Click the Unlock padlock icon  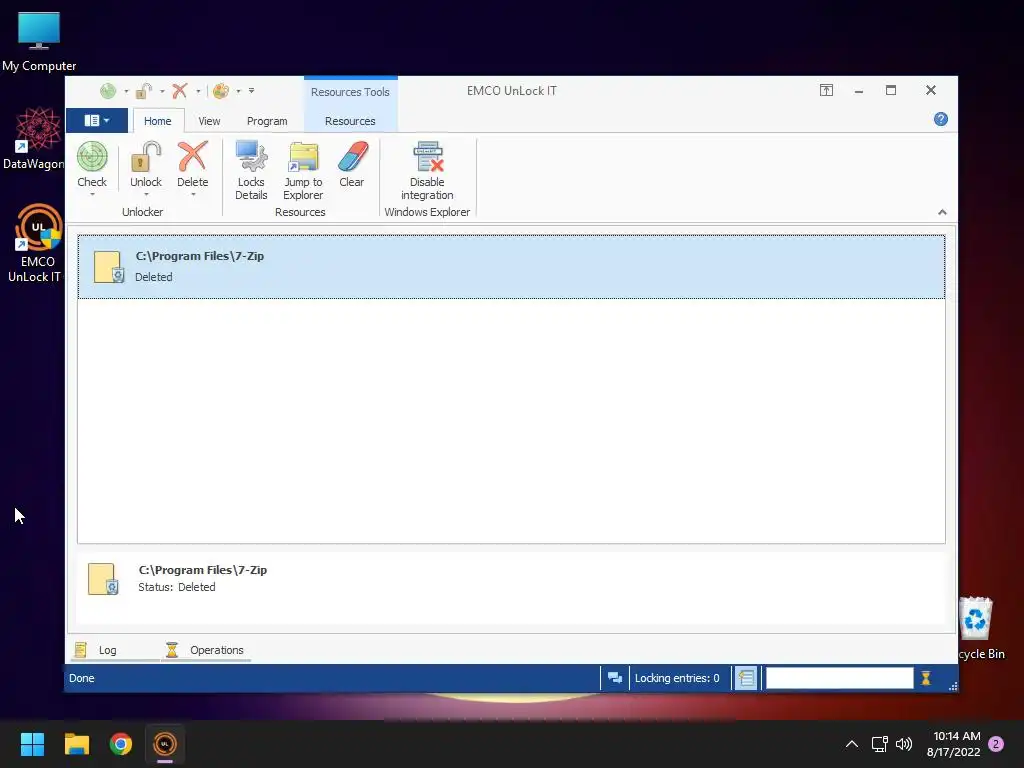(146, 157)
